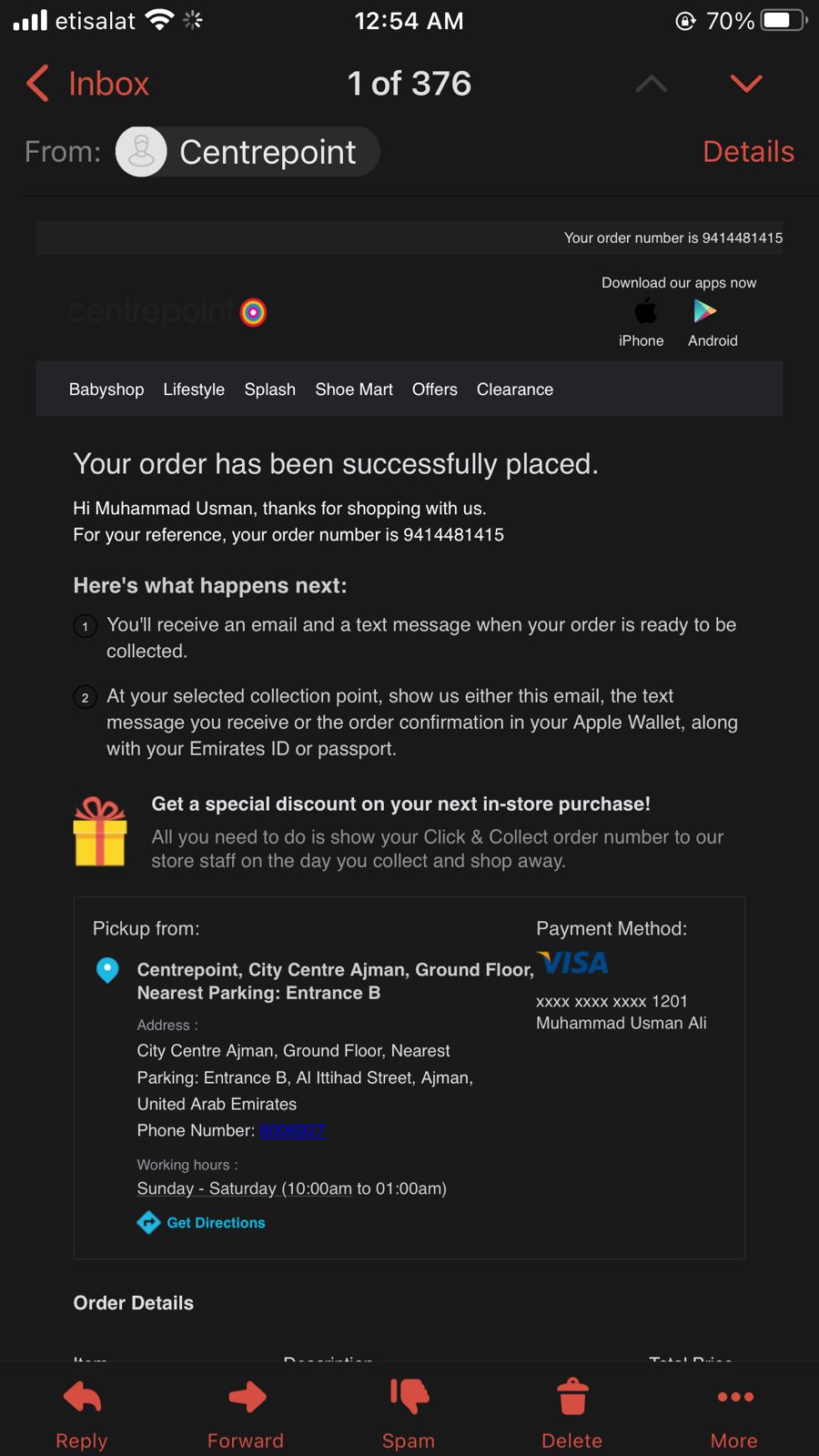Tap the Get Directions arrow icon
Image resolution: width=819 pixels, height=1456 pixels.
click(148, 1223)
